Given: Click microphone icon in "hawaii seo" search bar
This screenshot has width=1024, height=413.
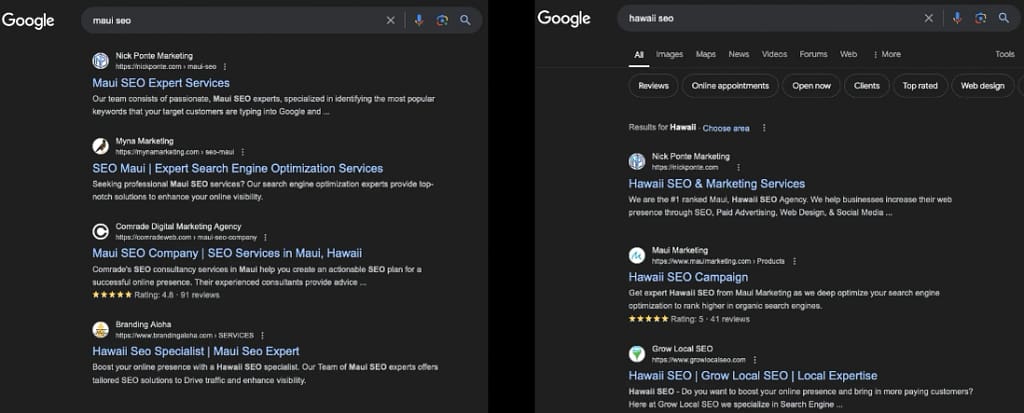Looking at the screenshot, I should (957, 18).
